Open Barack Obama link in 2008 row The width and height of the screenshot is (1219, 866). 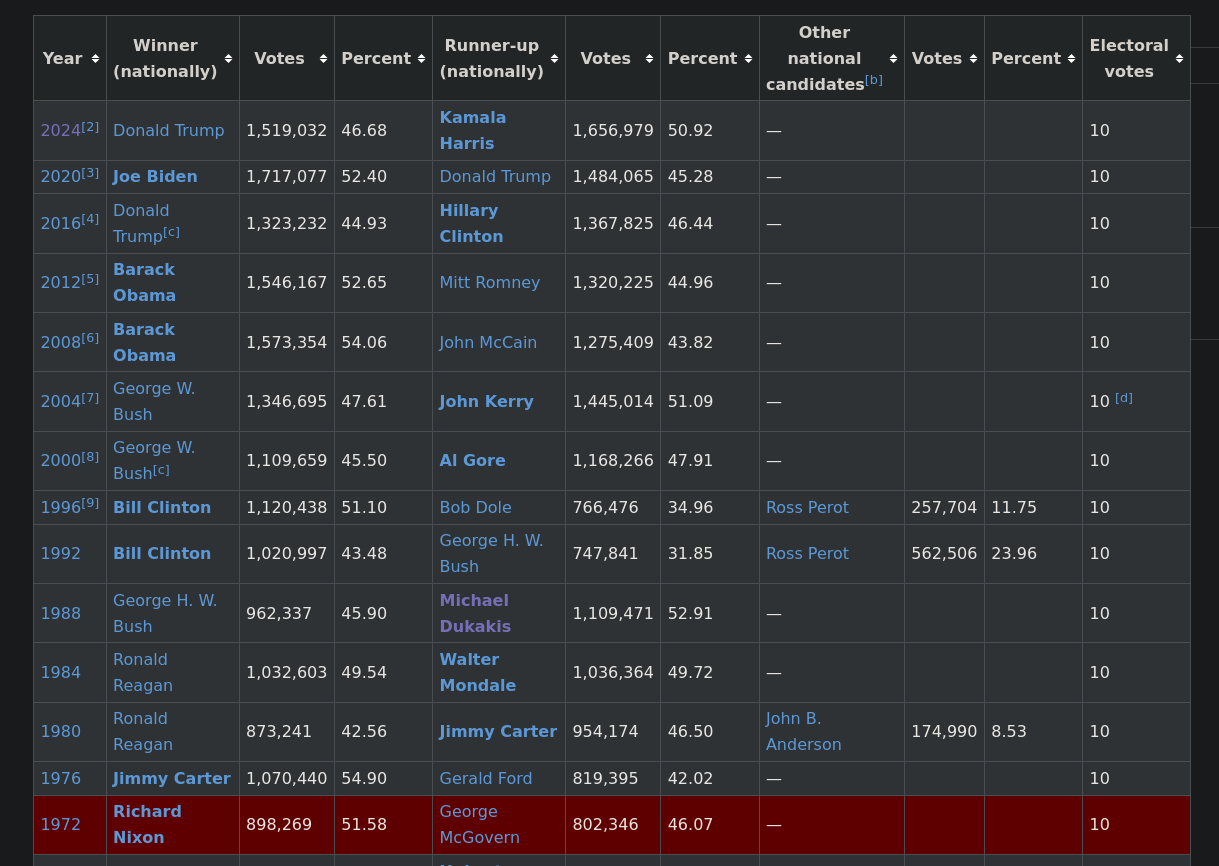(x=144, y=343)
